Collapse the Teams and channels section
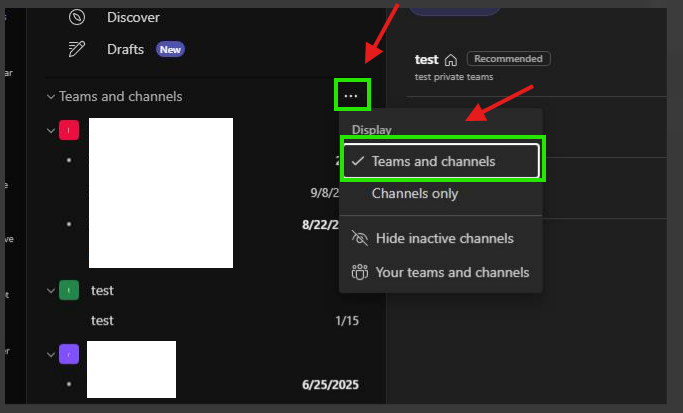683x413 pixels. pos(51,97)
